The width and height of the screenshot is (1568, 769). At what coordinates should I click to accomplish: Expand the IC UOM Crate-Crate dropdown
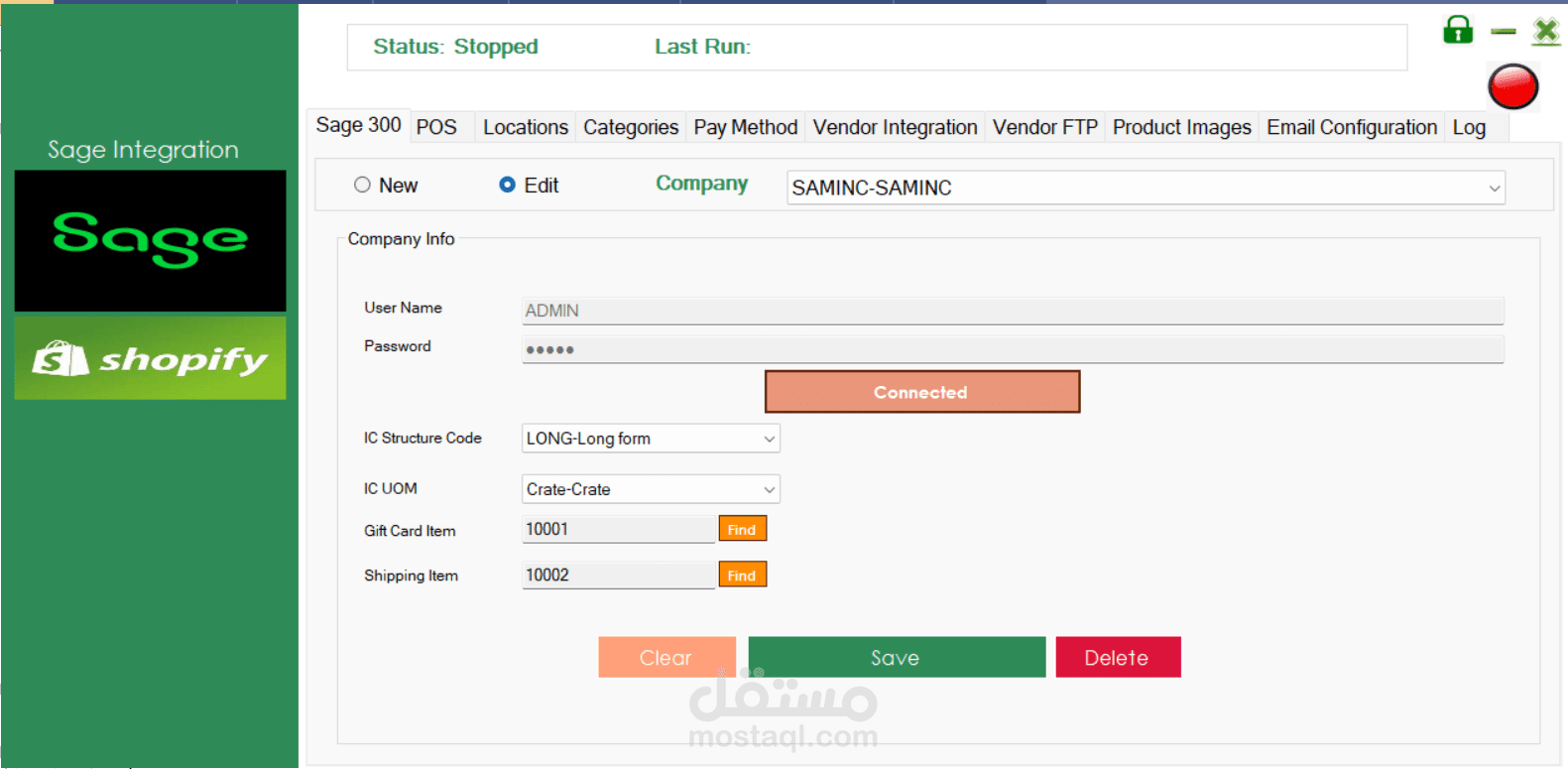click(x=651, y=489)
